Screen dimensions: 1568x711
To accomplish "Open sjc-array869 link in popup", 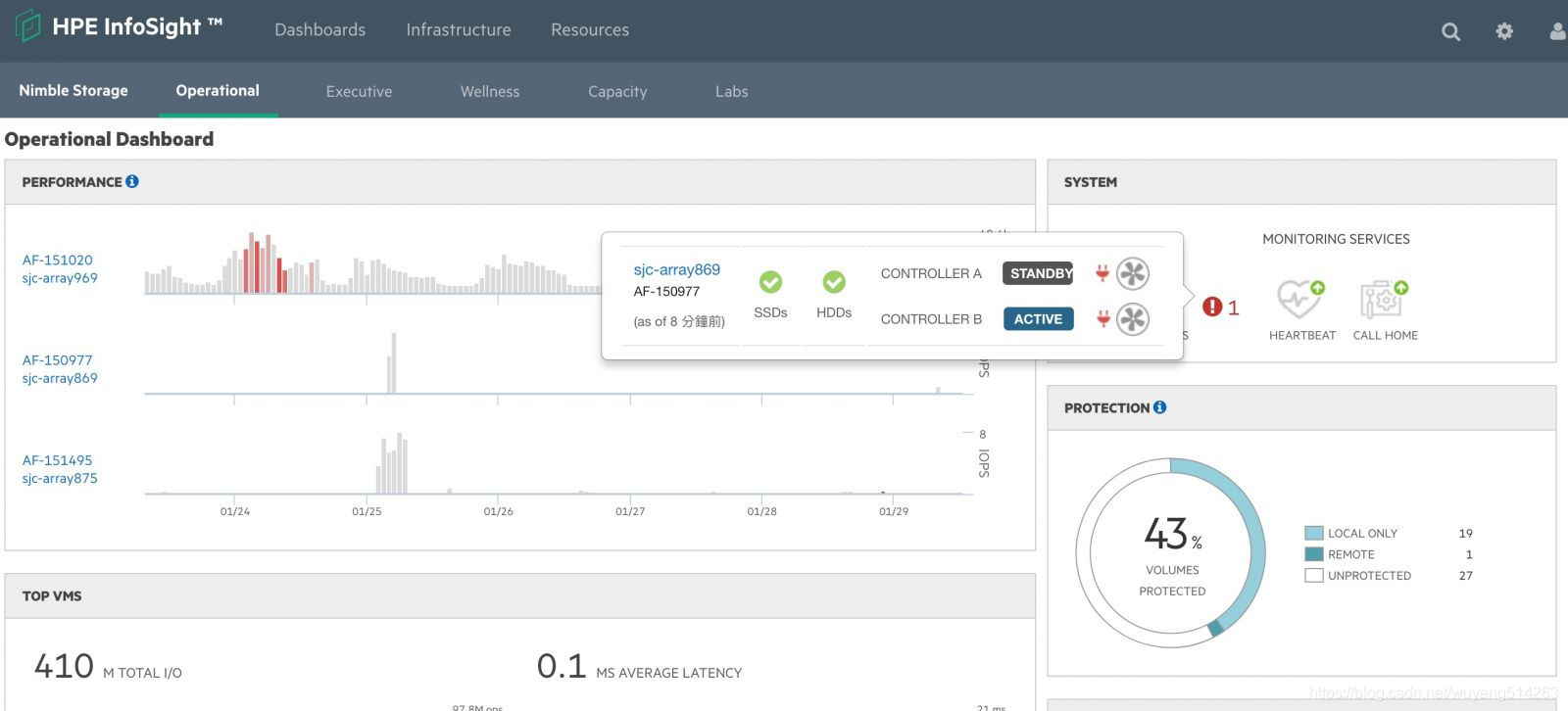I will click(676, 269).
